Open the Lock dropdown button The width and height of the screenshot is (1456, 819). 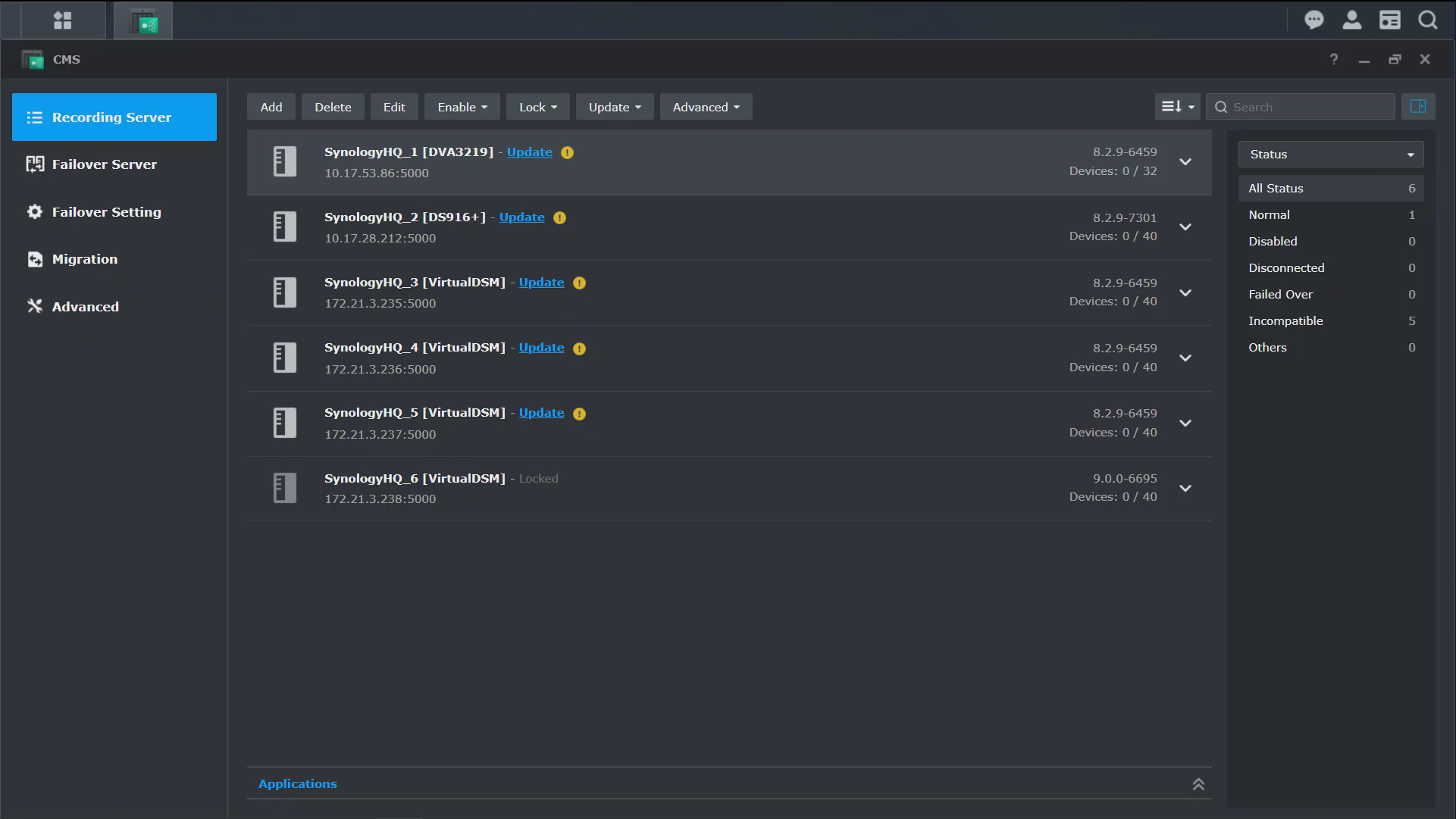click(537, 107)
